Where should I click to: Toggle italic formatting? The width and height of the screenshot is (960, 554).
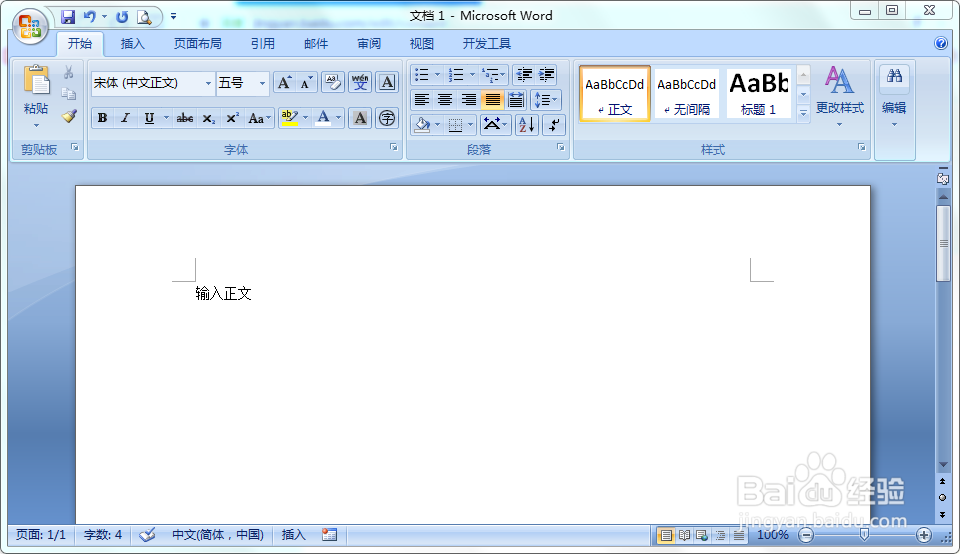[126, 118]
